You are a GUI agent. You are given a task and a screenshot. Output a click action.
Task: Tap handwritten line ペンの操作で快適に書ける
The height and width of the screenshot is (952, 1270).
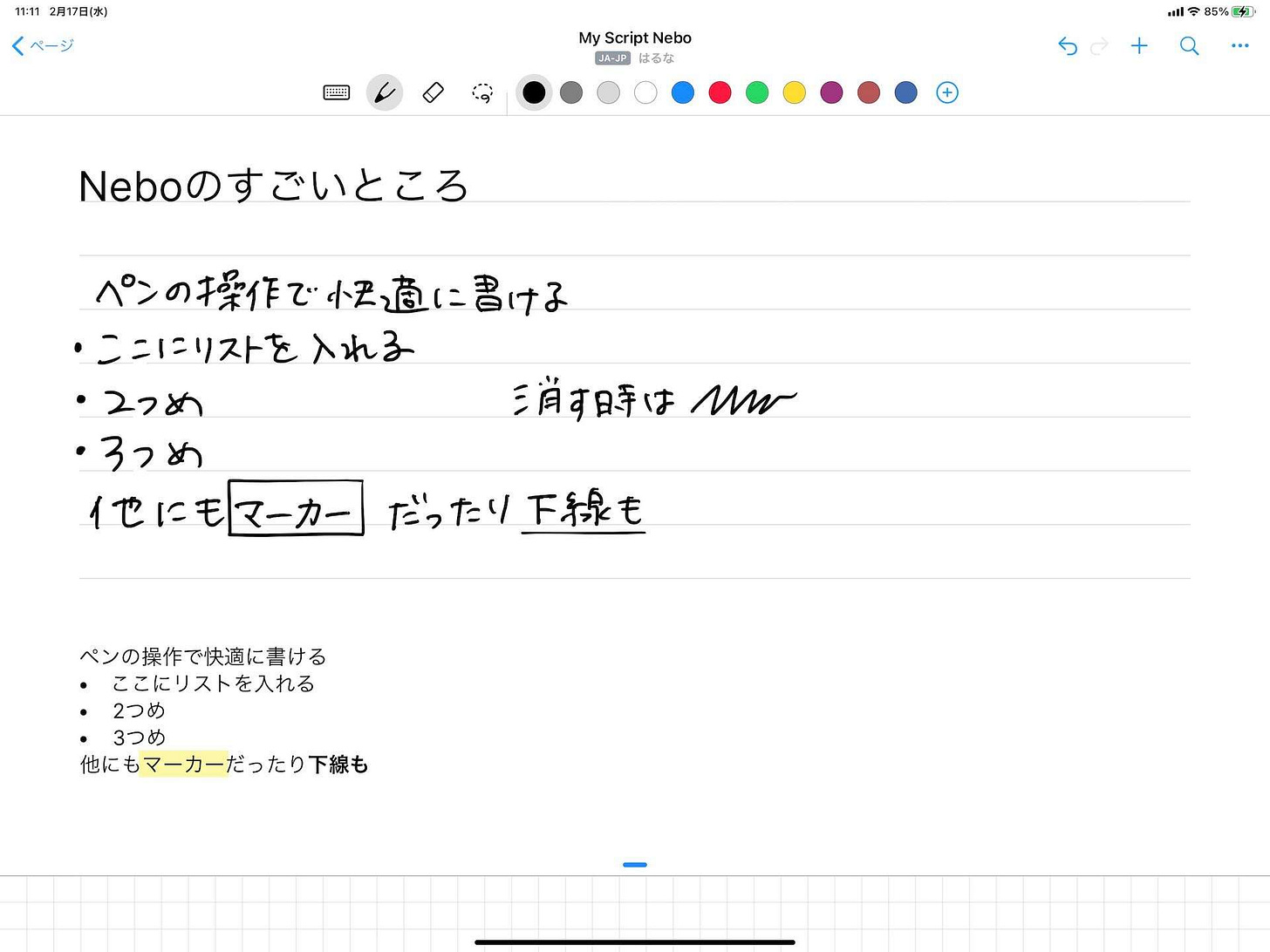[331, 294]
